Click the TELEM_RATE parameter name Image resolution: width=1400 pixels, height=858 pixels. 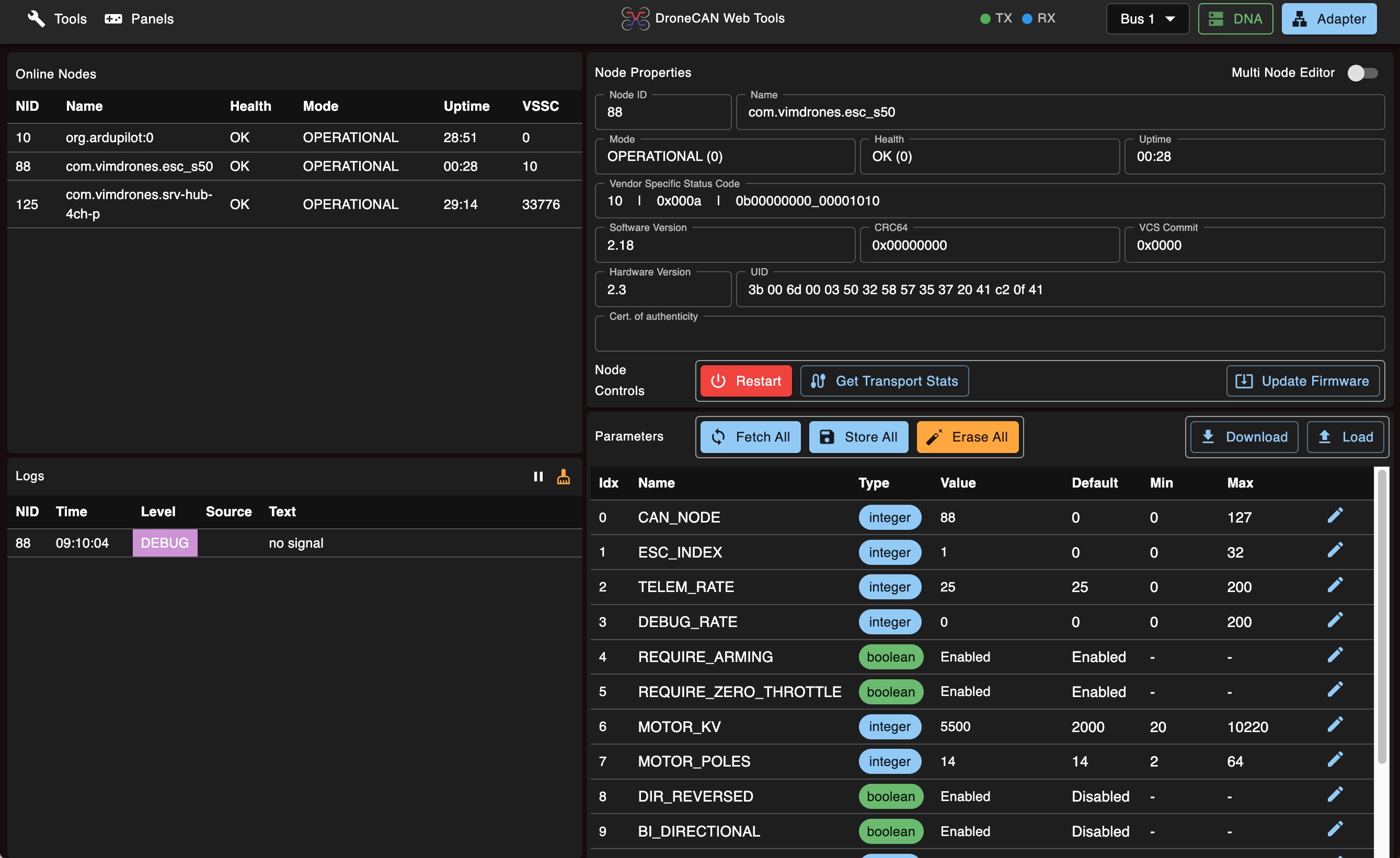686,587
